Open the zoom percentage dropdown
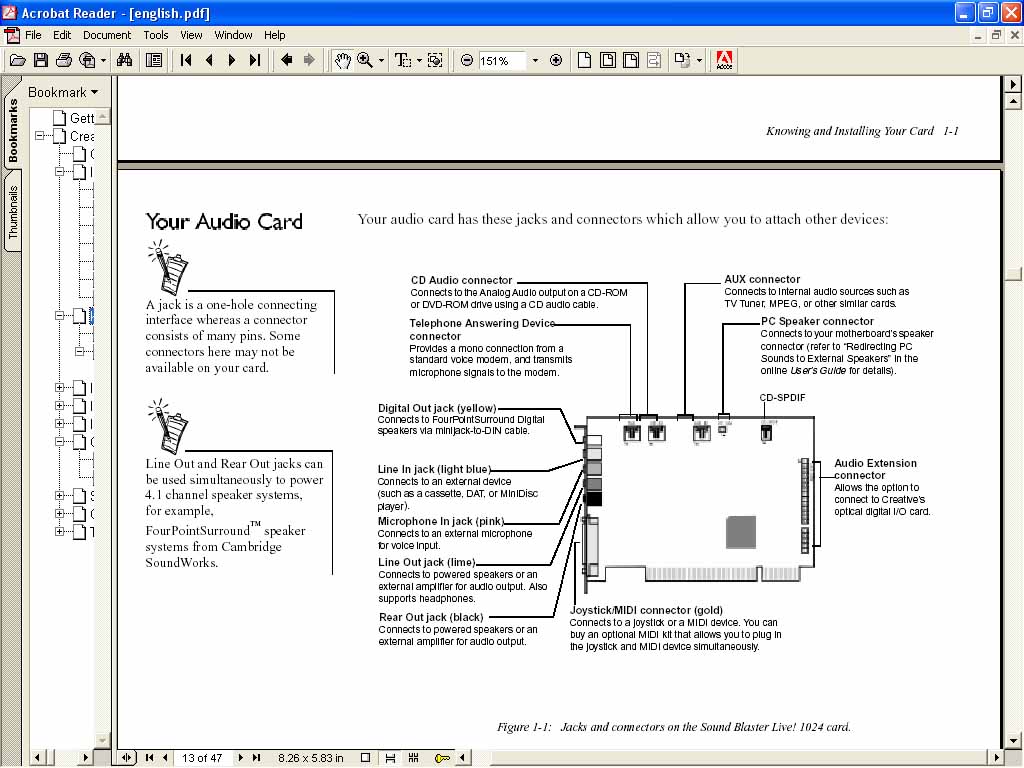The width and height of the screenshot is (1024, 768). click(x=535, y=60)
